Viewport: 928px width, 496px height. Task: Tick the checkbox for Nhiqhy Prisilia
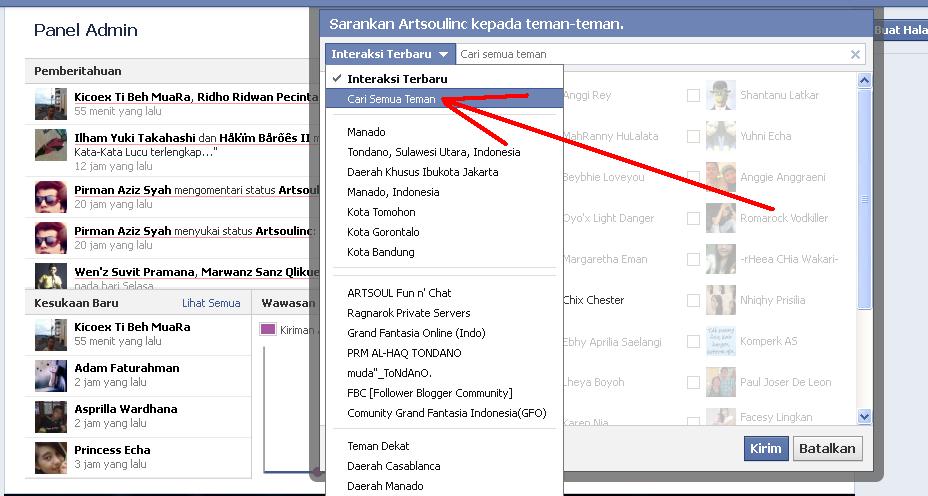tap(694, 300)
